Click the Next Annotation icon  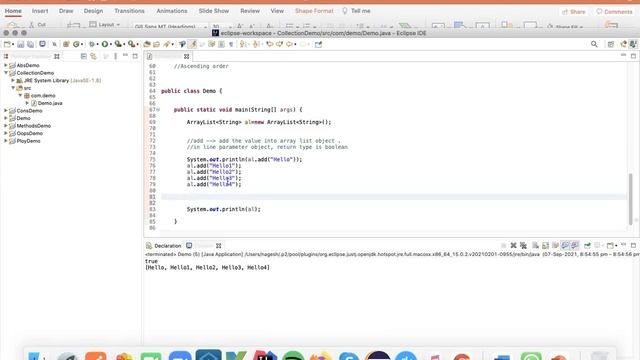(243, 44)
